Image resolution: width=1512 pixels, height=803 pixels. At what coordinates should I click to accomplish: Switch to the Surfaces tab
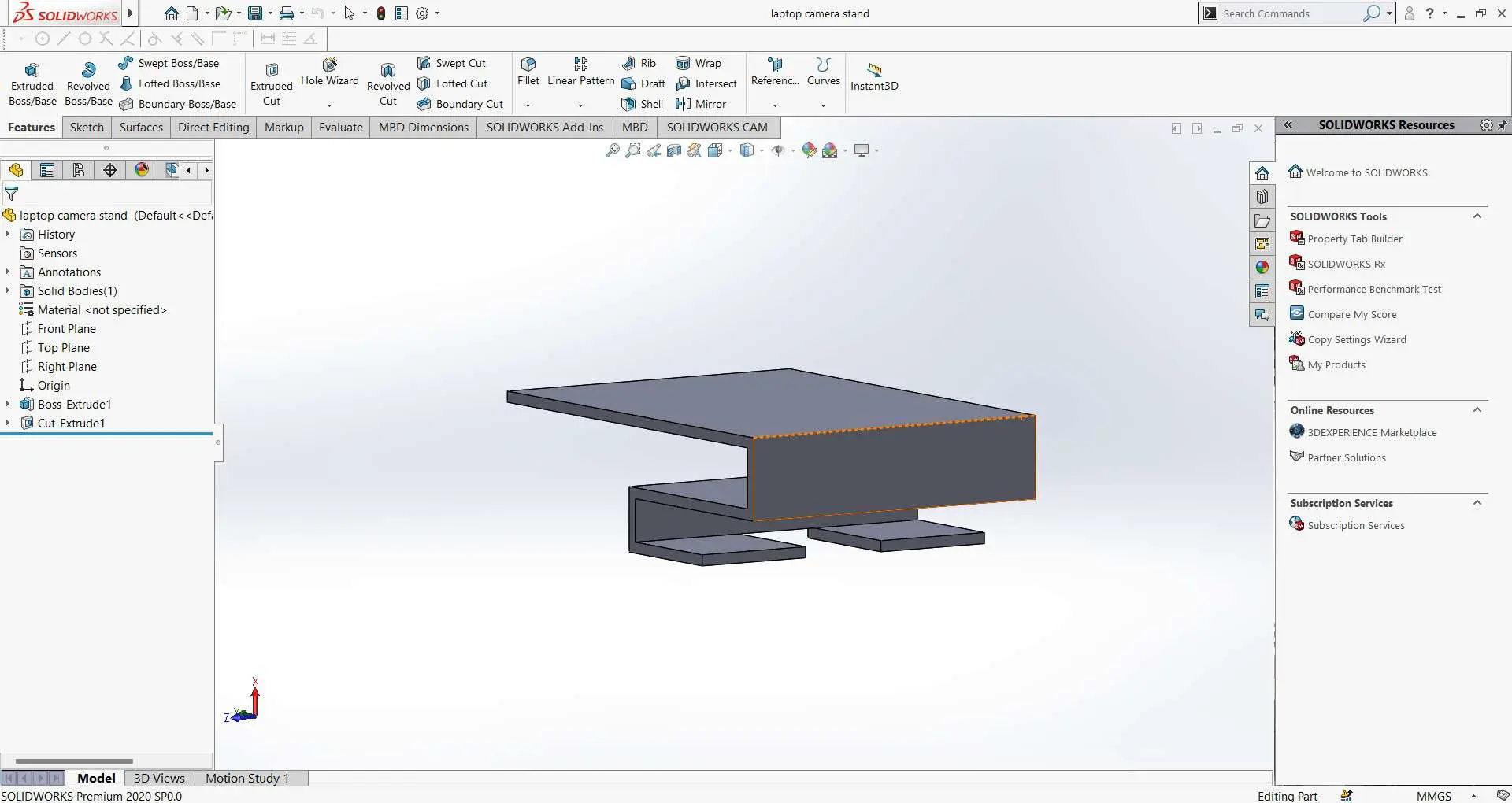[x=141, y=128]
